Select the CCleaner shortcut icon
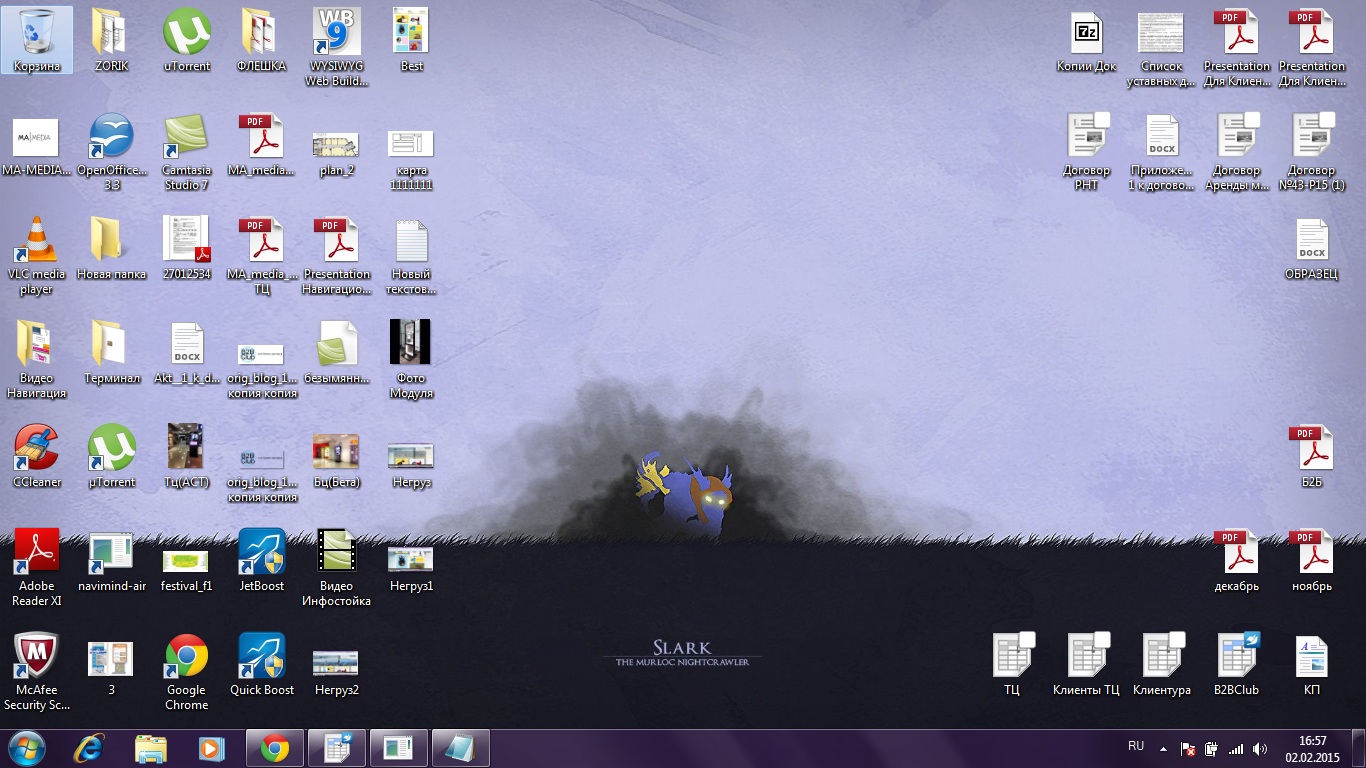The width and height of the screenshot is (1366, 768). [x=37, y=457]
